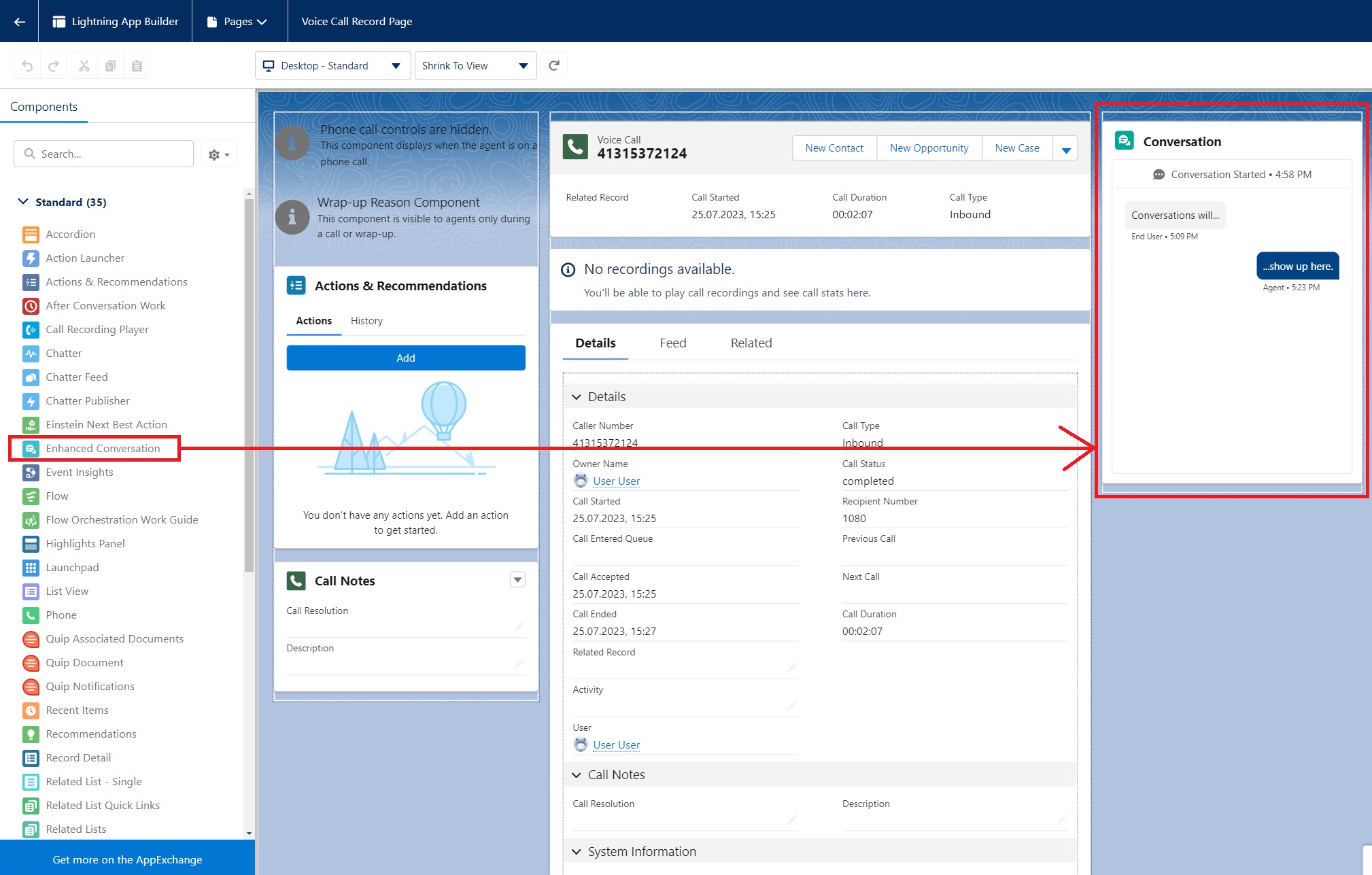
Task: Collapse the Details section chevron
Action: [576, 397]
